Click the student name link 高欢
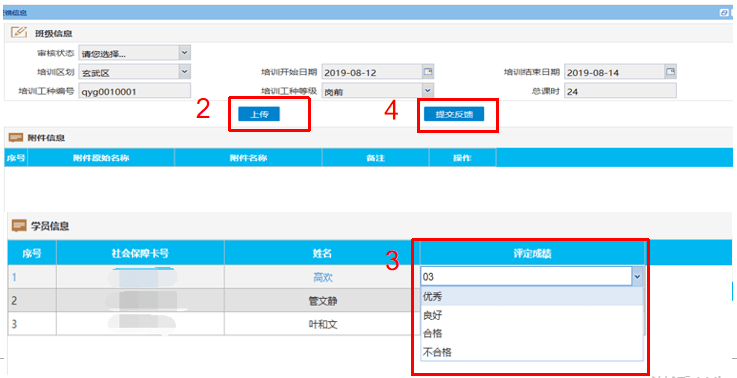The image size is (737, 378). (322, 278)
